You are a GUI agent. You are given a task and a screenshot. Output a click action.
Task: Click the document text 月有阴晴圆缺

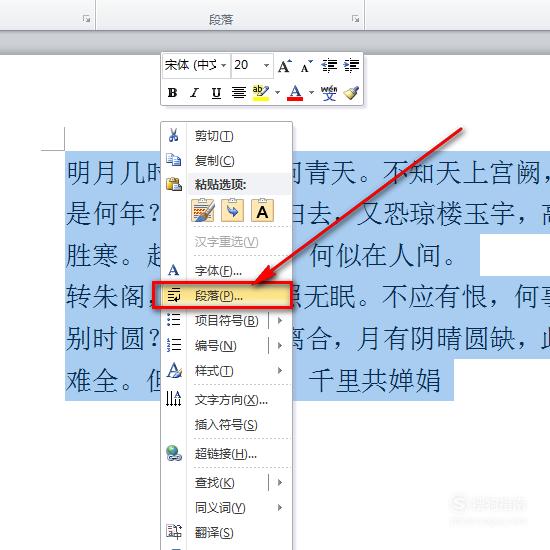tap(435, 338)
